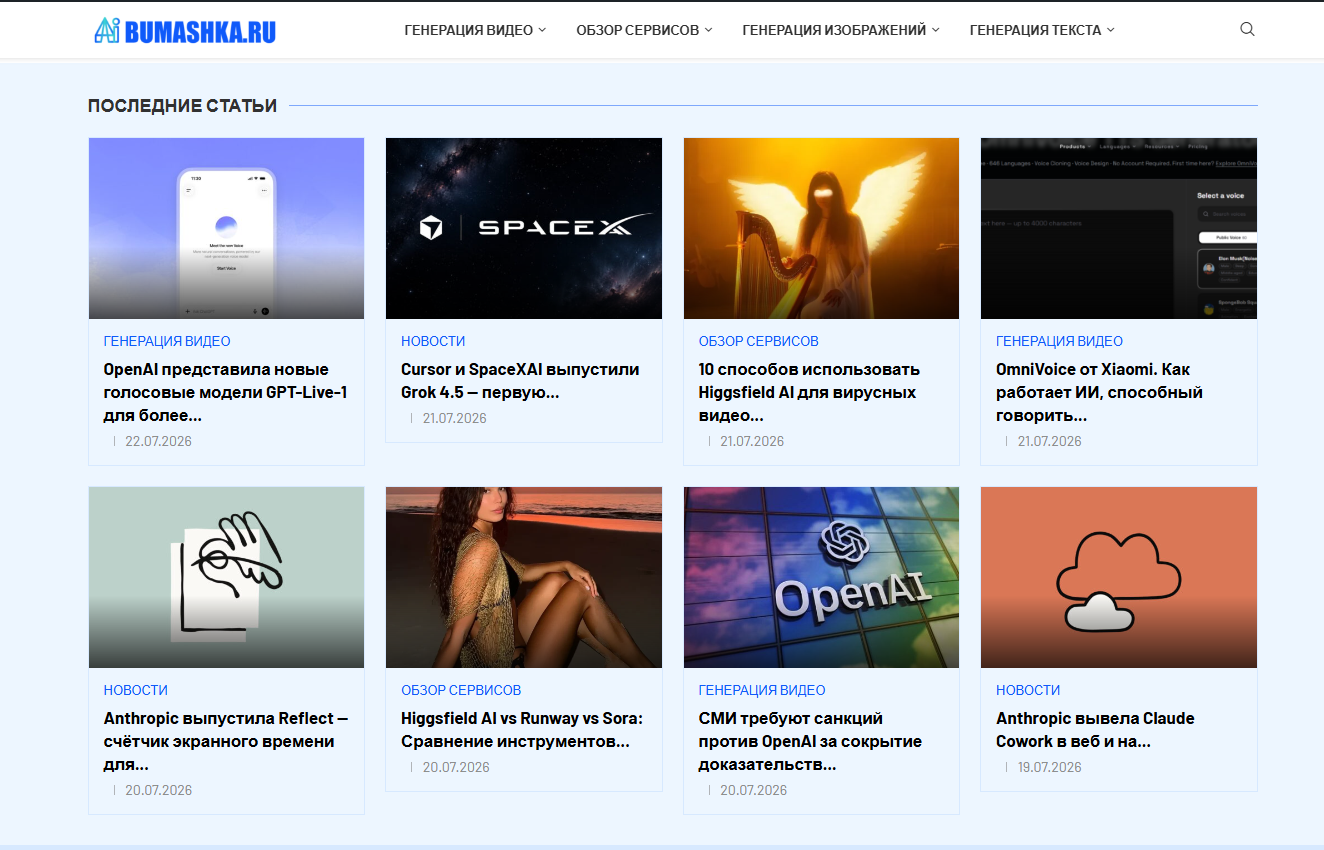Select НОВОСТИ category on the Grok 4.5 card
The width and height of the screenshot is (1324, 850).
tap(433, 341)
